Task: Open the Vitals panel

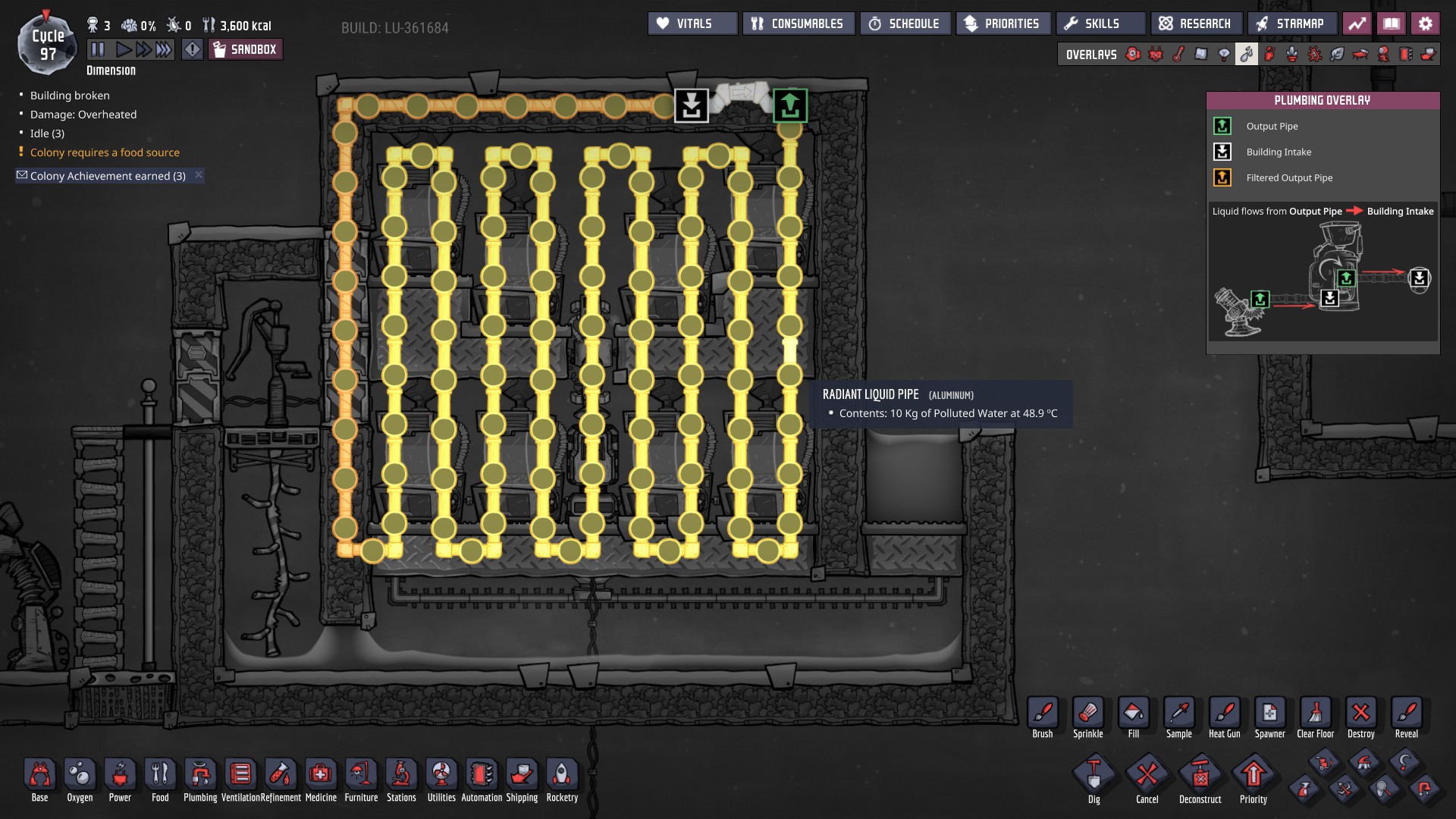Action: click(692, 24)
